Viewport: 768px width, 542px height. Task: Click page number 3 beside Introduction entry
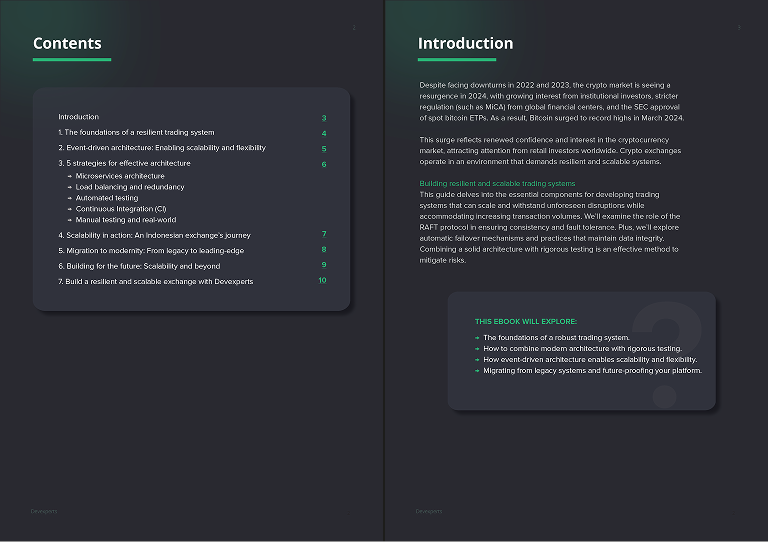coord(324,118)
